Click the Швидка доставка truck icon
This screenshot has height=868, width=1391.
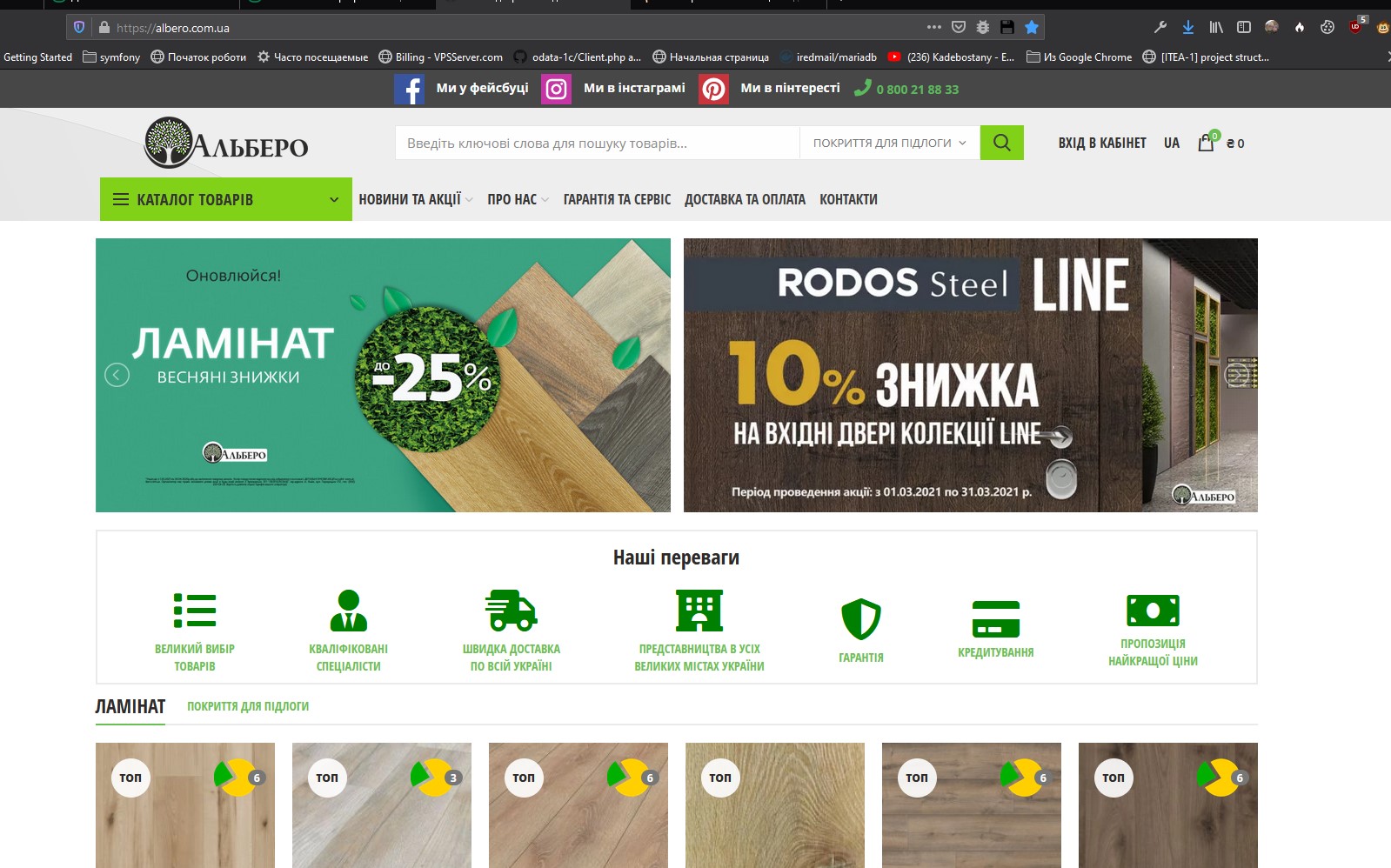coord(512,611)
